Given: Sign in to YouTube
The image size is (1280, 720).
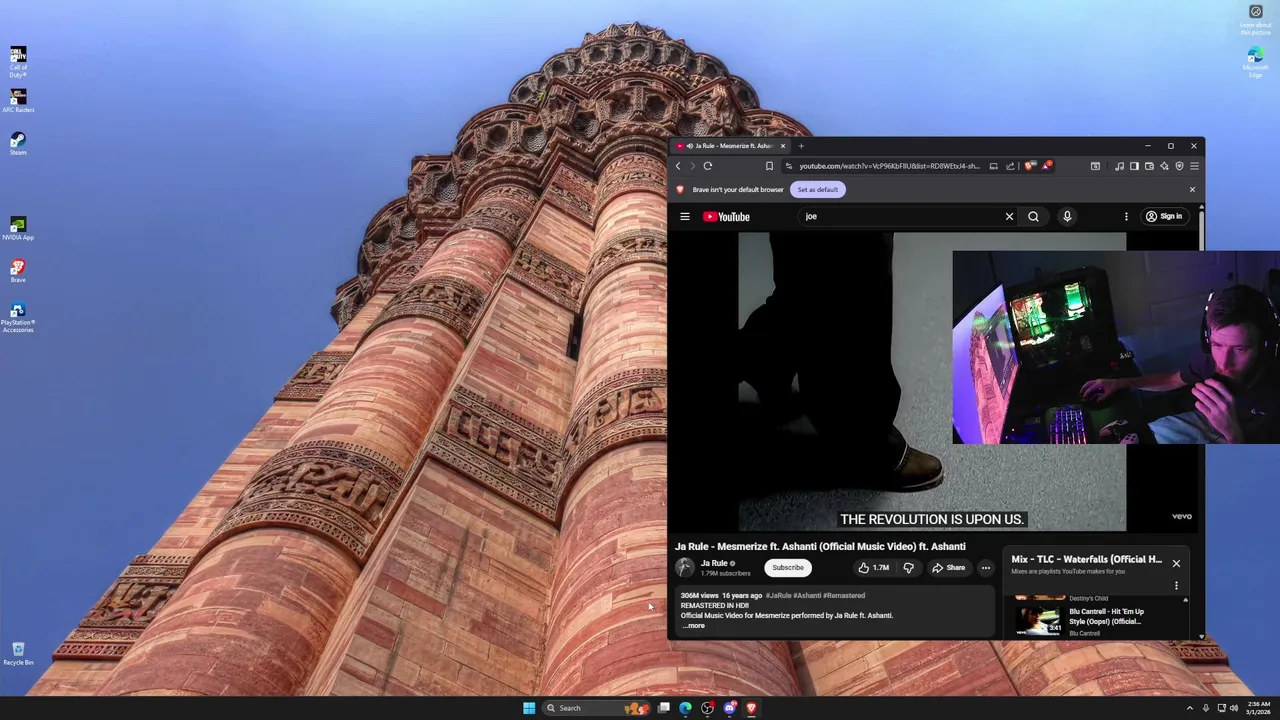Looking at the screenshot, I should [x=1164, y=216].
